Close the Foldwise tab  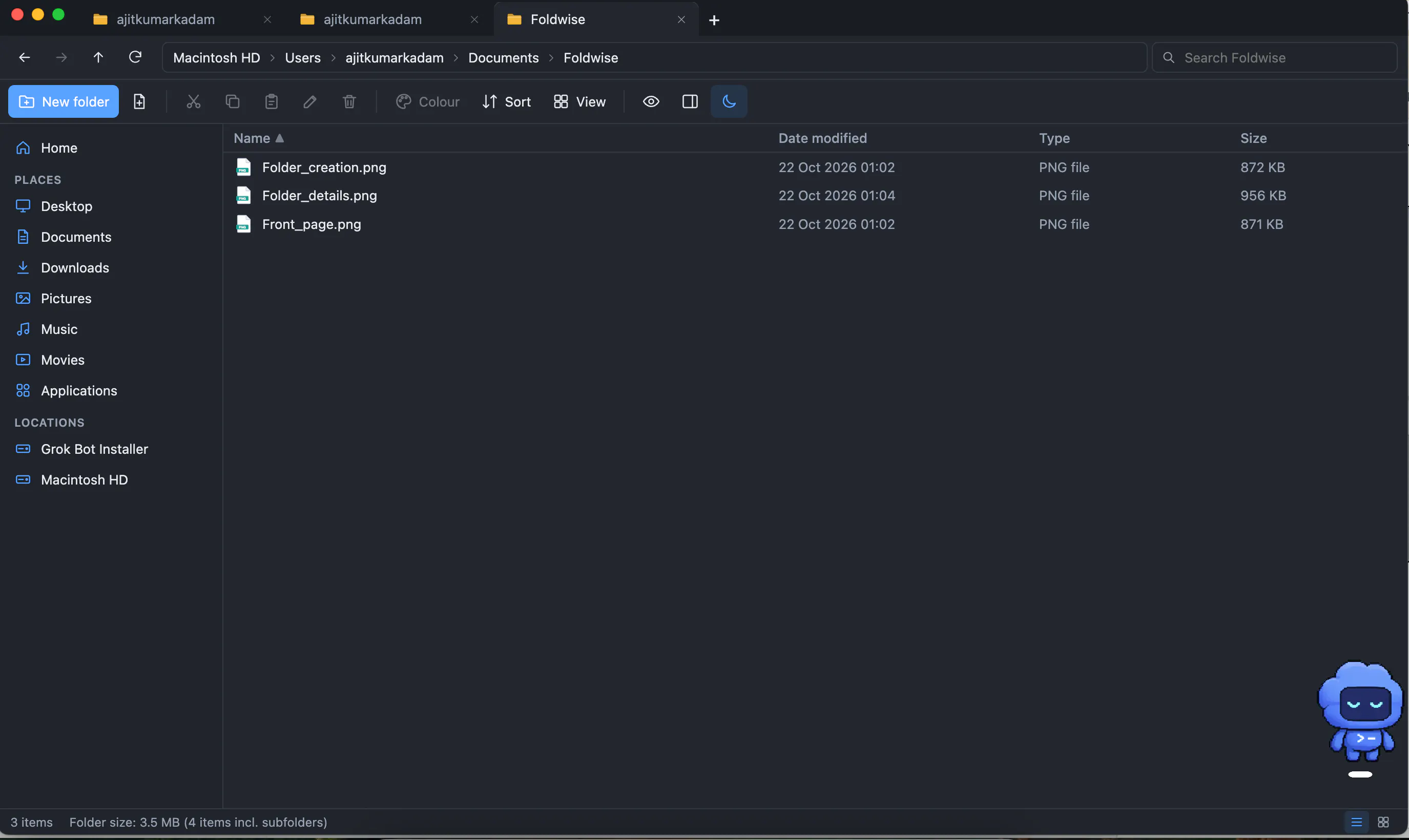pyautogui.click(x=681, y=20)
